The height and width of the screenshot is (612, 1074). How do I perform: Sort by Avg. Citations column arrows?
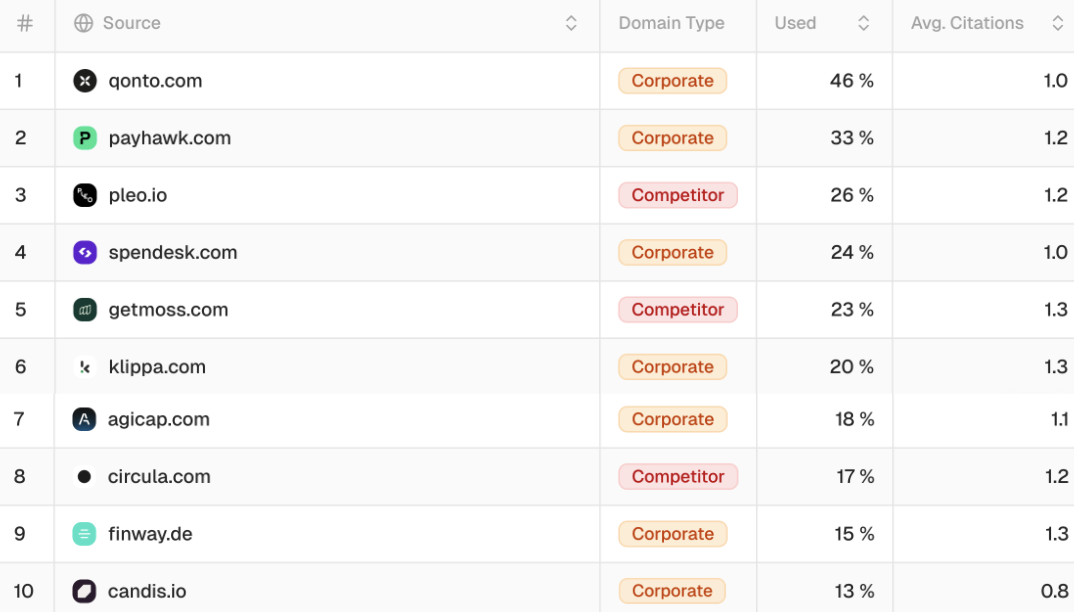[1057, 23]
